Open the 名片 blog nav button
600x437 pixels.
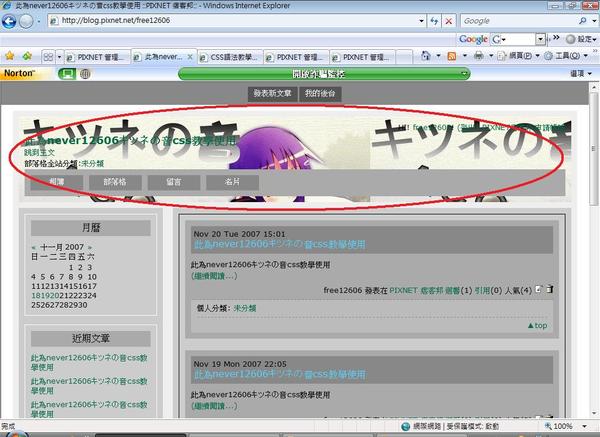click(x=232, y=182)
